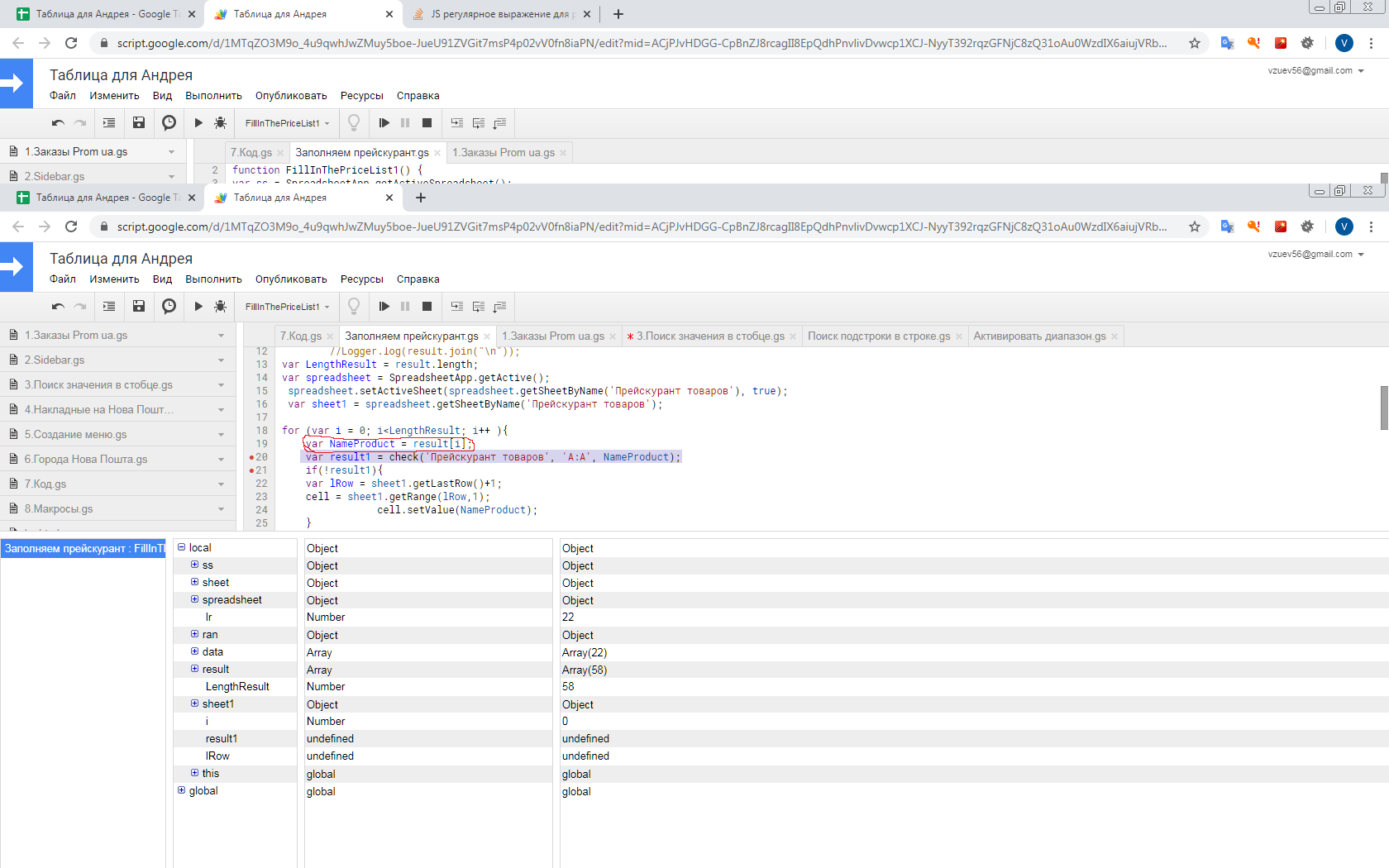
Task: Open dropdown arrow for 7.Код.gs file
Action: coord(221,484)
